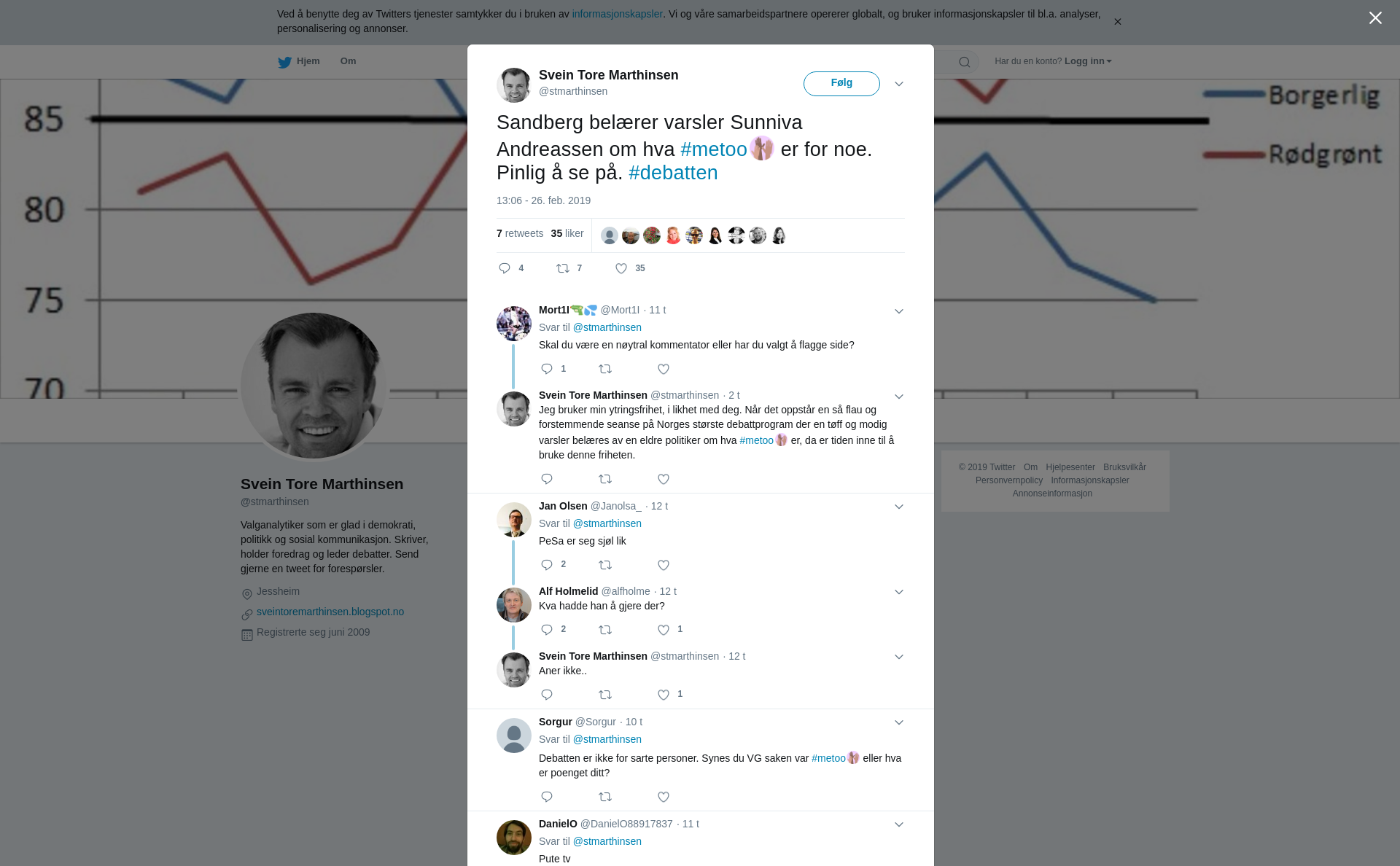The height and width of the screenshot is (866, 1400).
Task: Reply to Sorgur's tweet
Action: tap(547, 797)
